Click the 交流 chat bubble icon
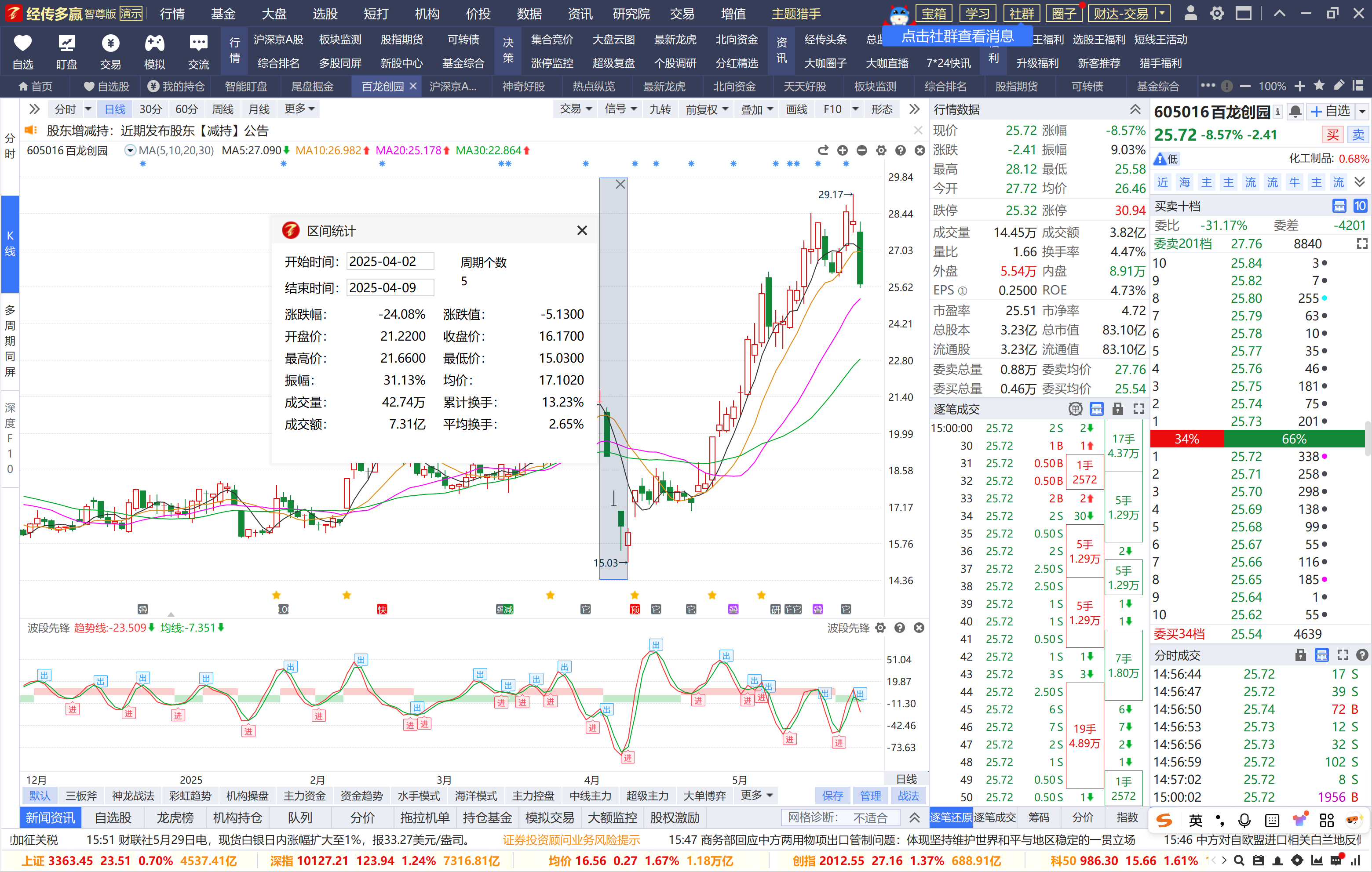Viewport: 1372px width, 872px height. point(198,43)
